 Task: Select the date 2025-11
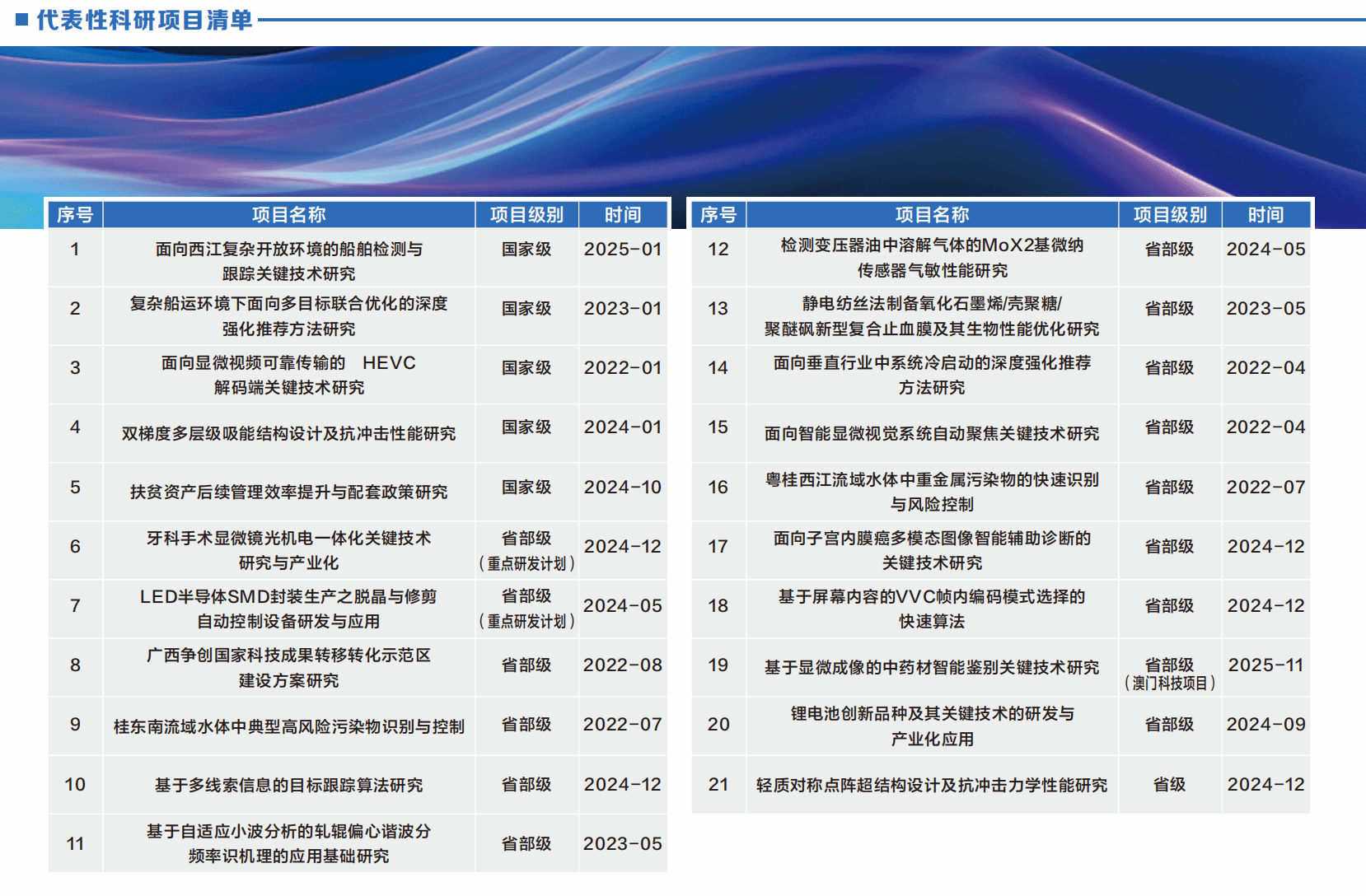pos(1265,665)
